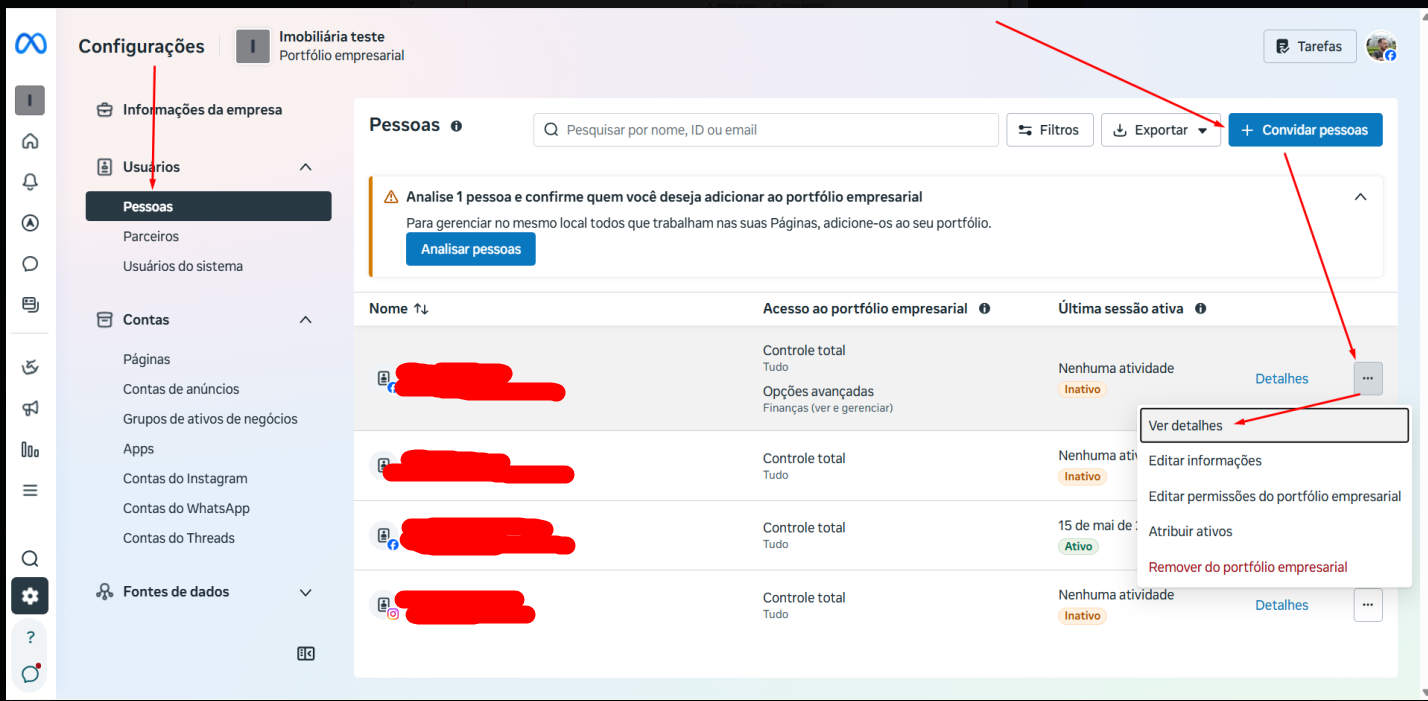Choose Editar informações from the context menu

pos(1274,461)
